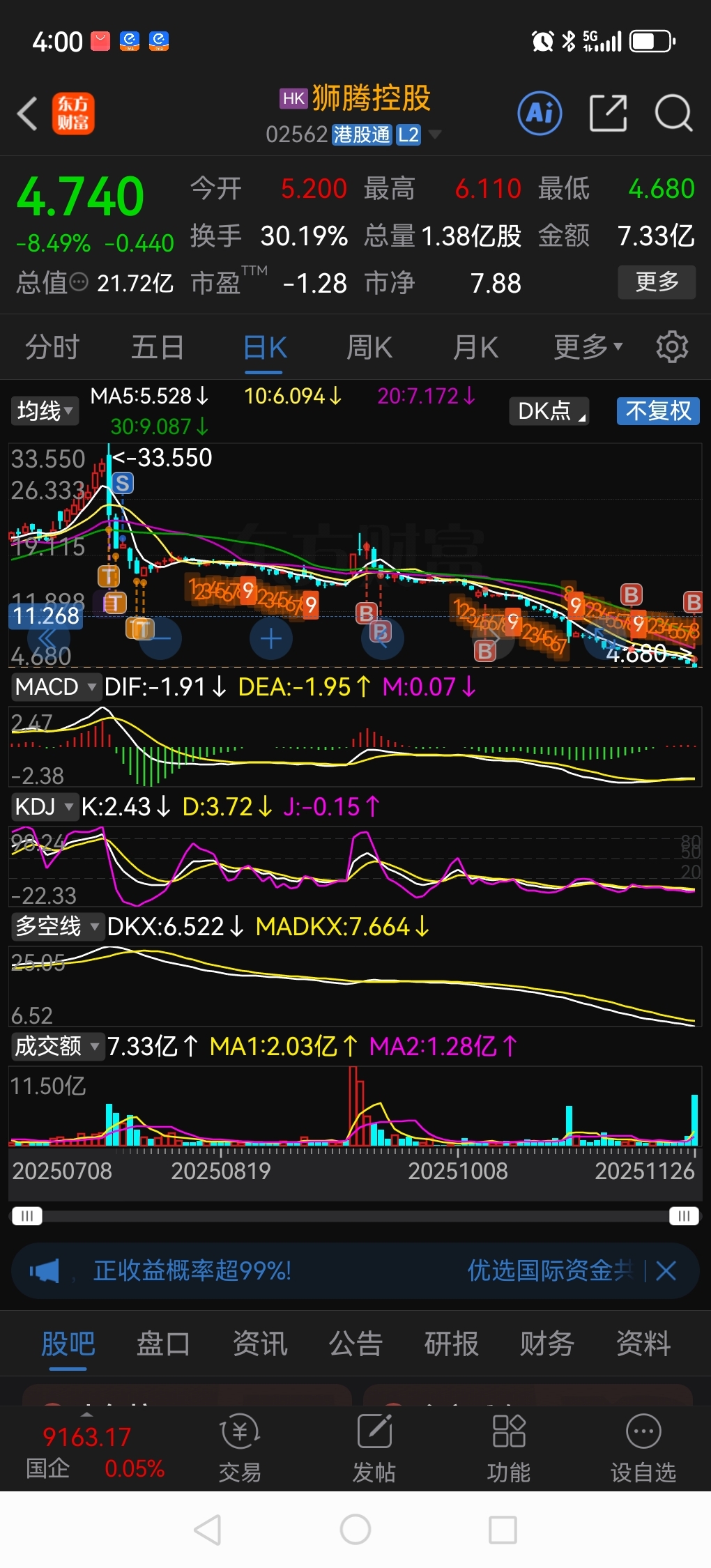Image resolution: width=711 pixels, height=1568 pixels.
Task: Tap the 港股通 badge
Action: pyautogui.click(x=362, y=134)
